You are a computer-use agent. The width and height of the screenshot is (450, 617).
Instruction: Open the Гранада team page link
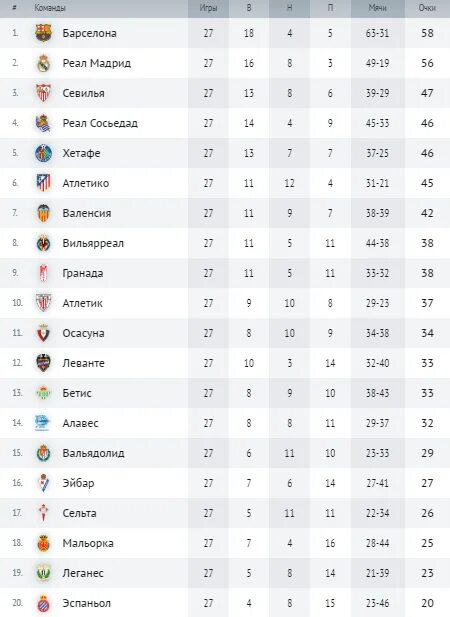(83, 273)
